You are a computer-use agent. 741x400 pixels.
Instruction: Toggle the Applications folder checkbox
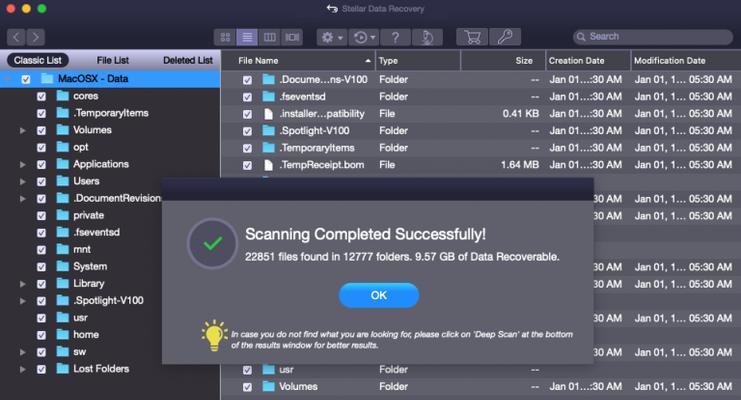[x=42, y=165]
